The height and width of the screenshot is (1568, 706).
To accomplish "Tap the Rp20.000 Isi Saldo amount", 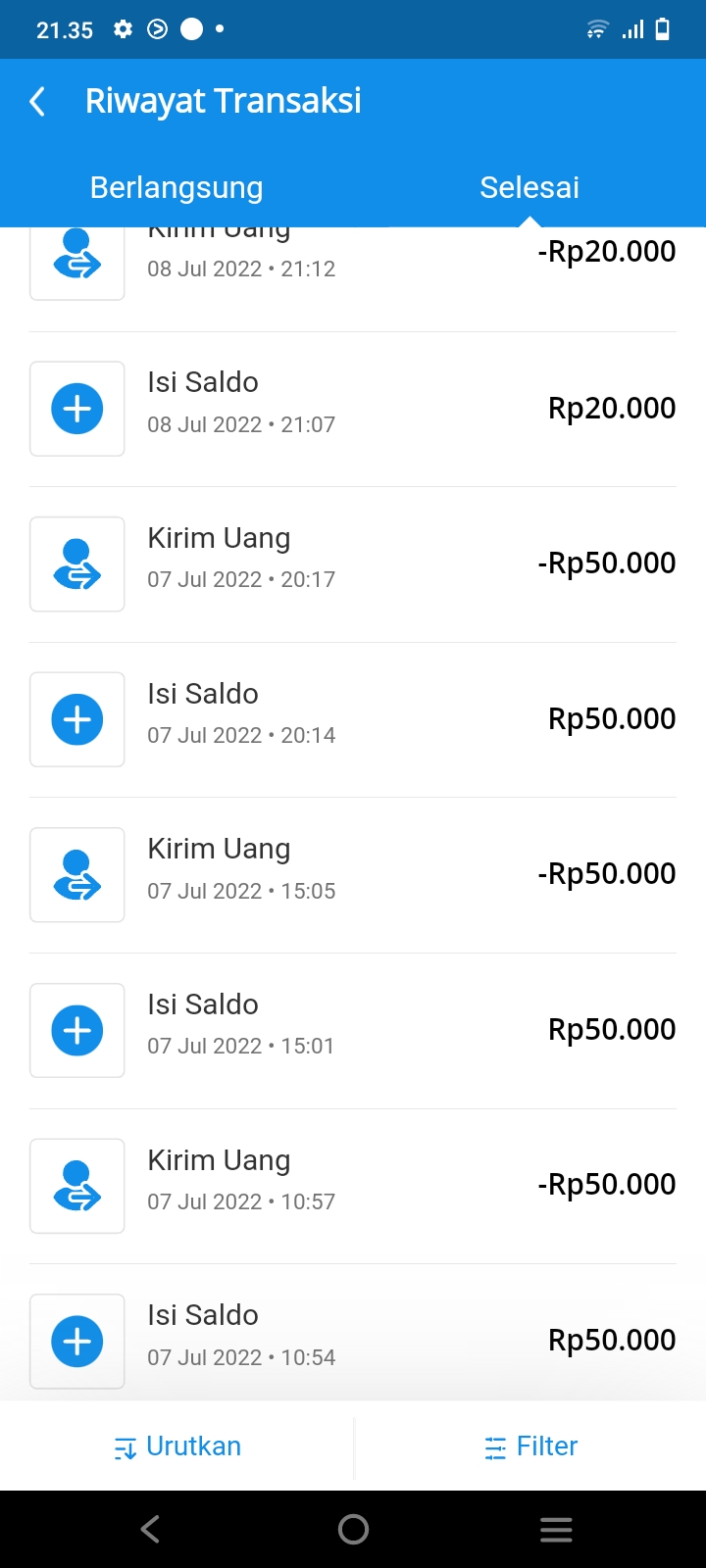I will (612, 409).
